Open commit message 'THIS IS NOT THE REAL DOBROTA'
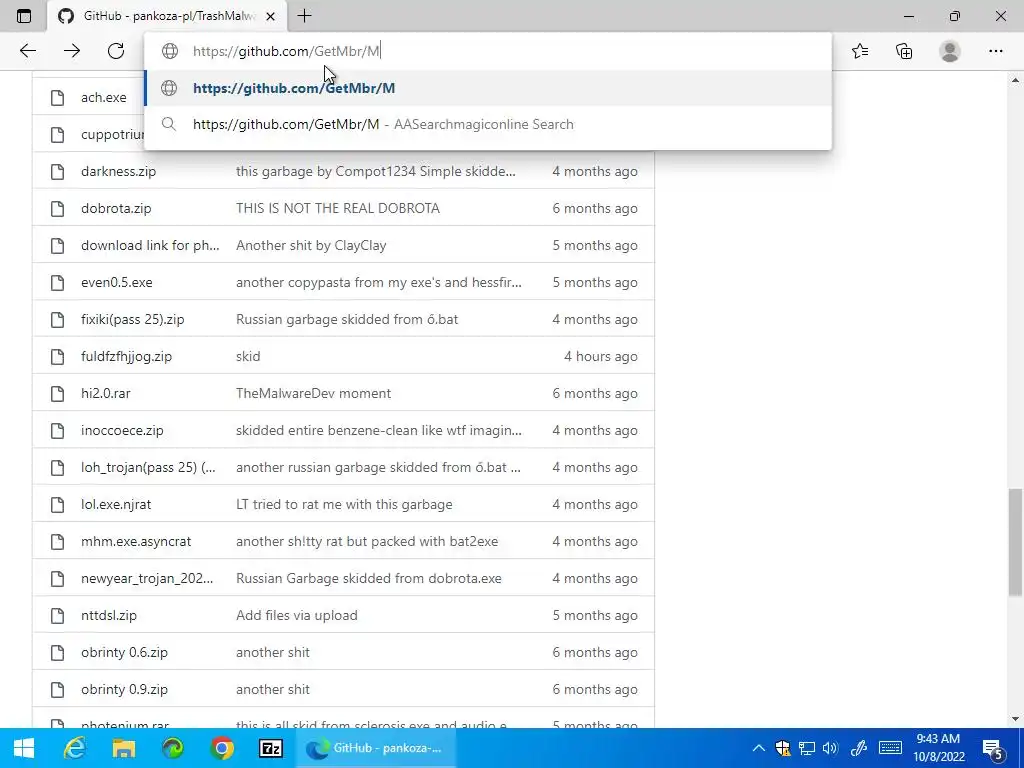This screenshot has height=768, width=1024. (x=338, y=208)
